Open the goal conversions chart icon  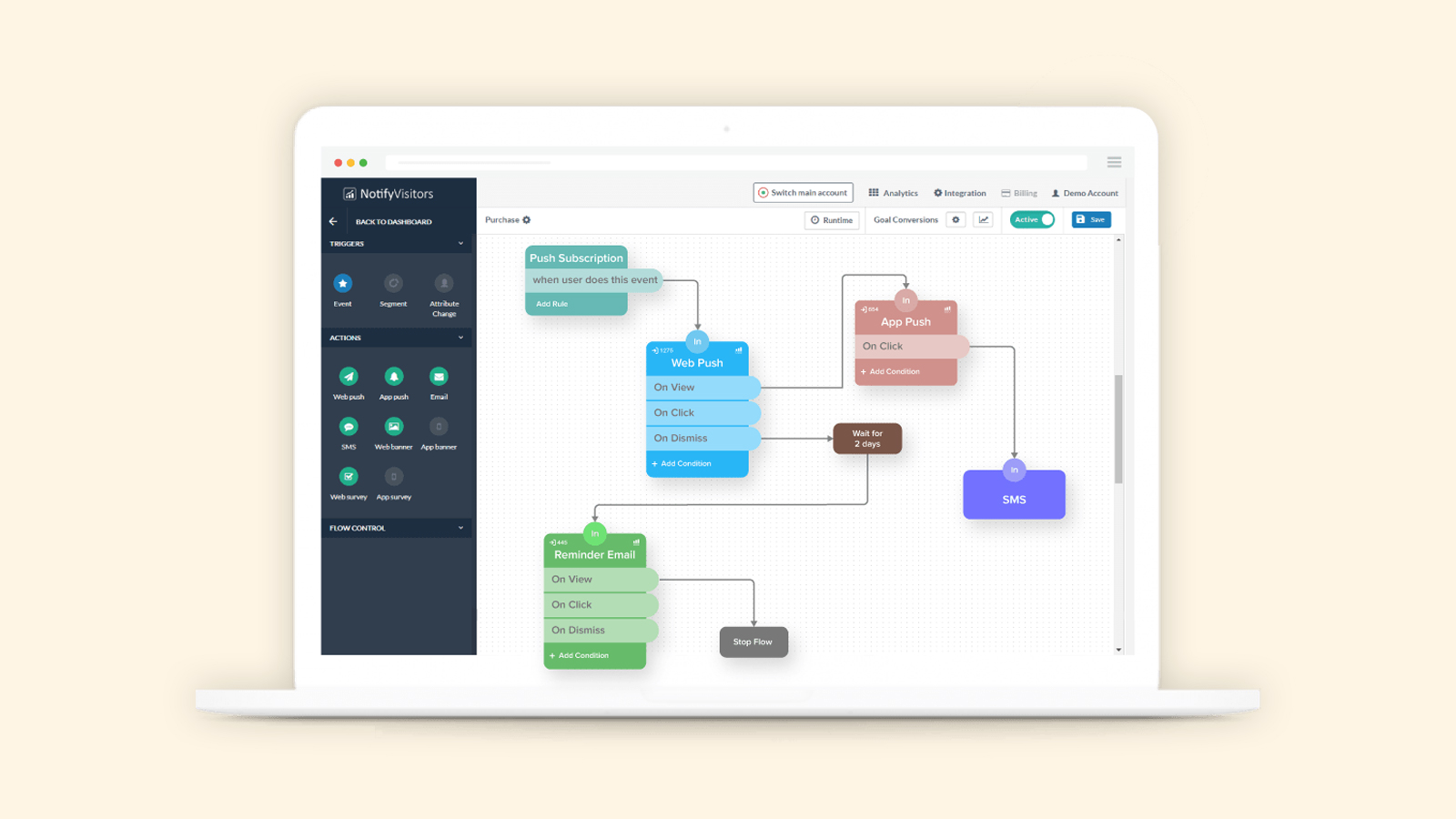[984, 219]
